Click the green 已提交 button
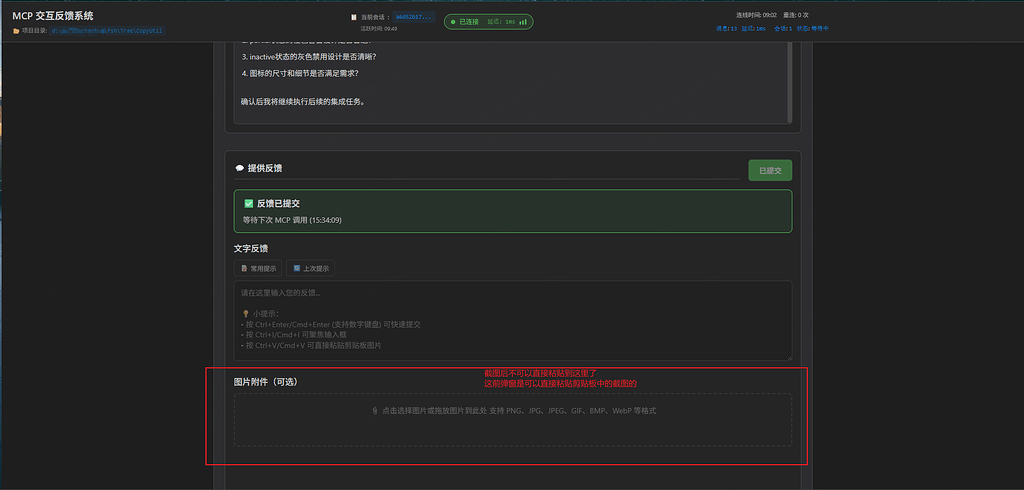 coord(770,171)
